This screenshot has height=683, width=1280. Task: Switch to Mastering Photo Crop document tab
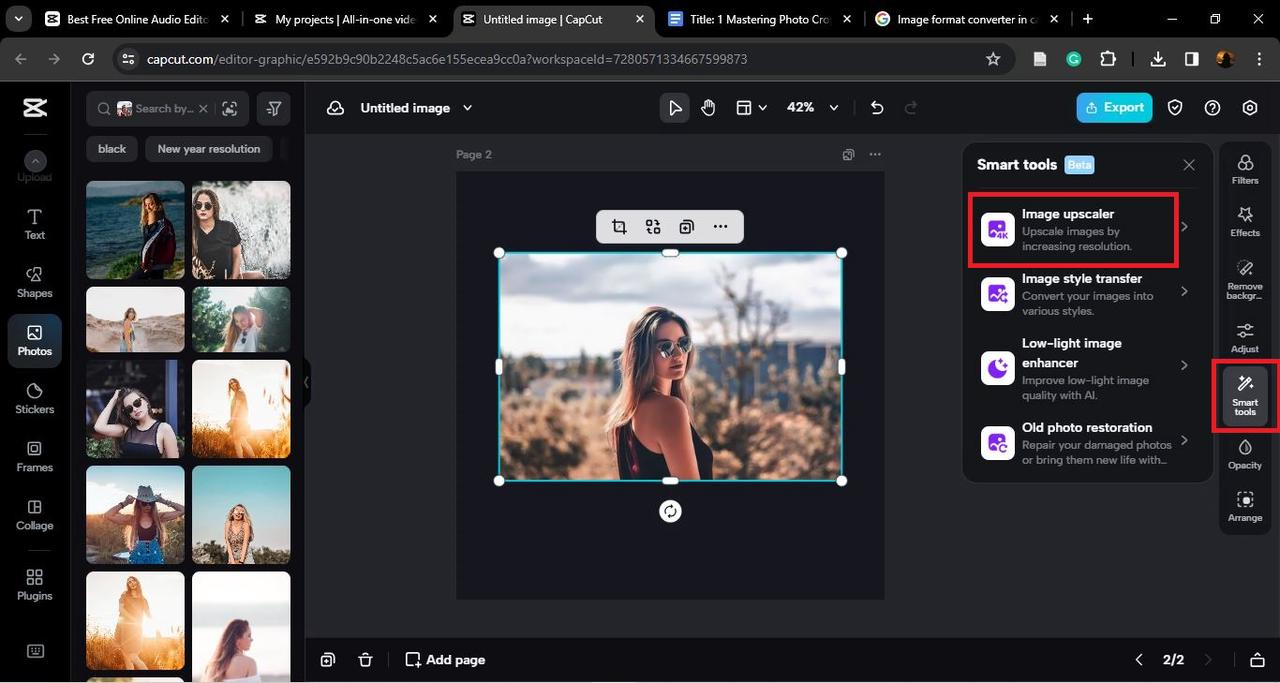[760, 19]
